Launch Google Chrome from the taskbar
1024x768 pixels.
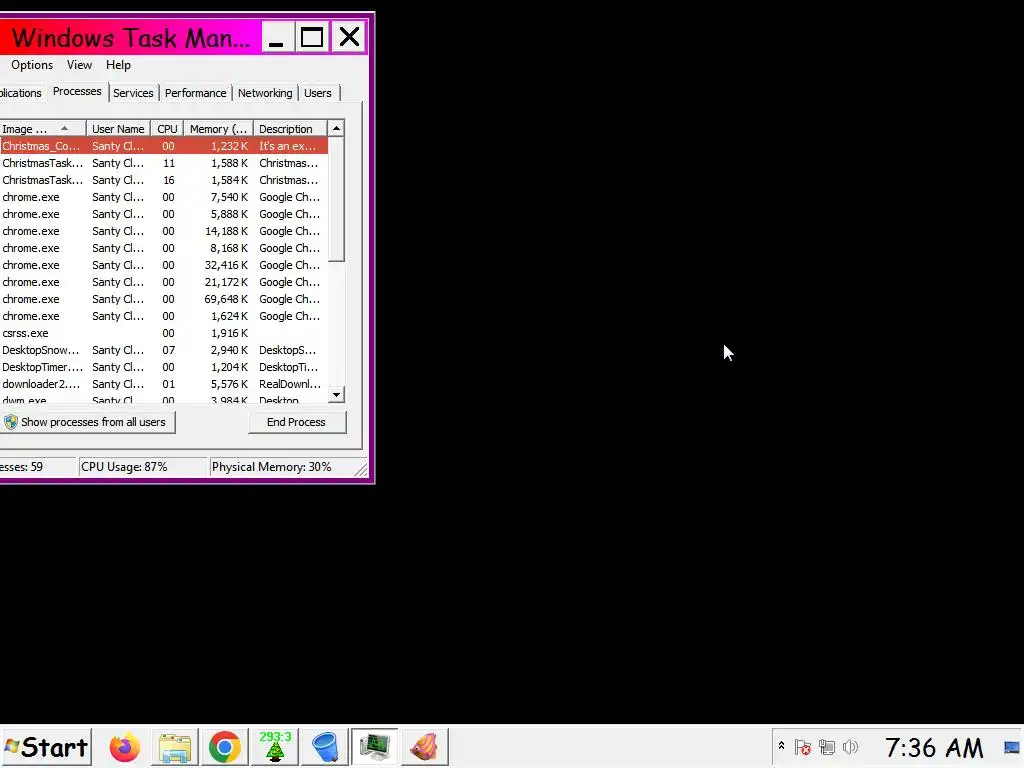pos(225,747)
